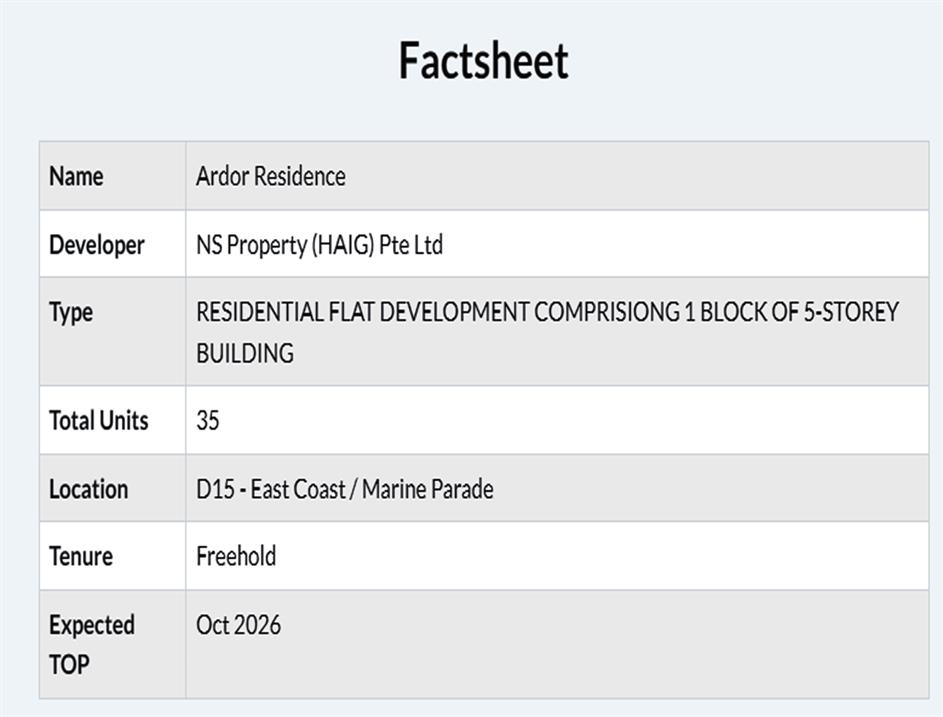Select the Tenure label cell

click(81, 556)
